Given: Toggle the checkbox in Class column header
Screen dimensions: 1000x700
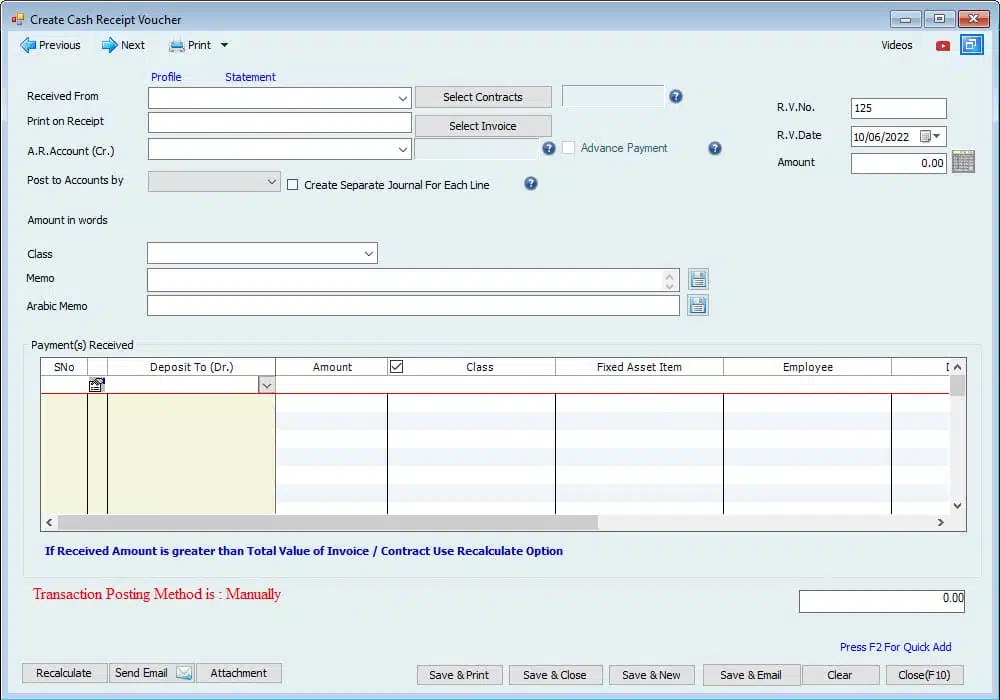Looking at the screenshot, I should (x=396, y=367).
